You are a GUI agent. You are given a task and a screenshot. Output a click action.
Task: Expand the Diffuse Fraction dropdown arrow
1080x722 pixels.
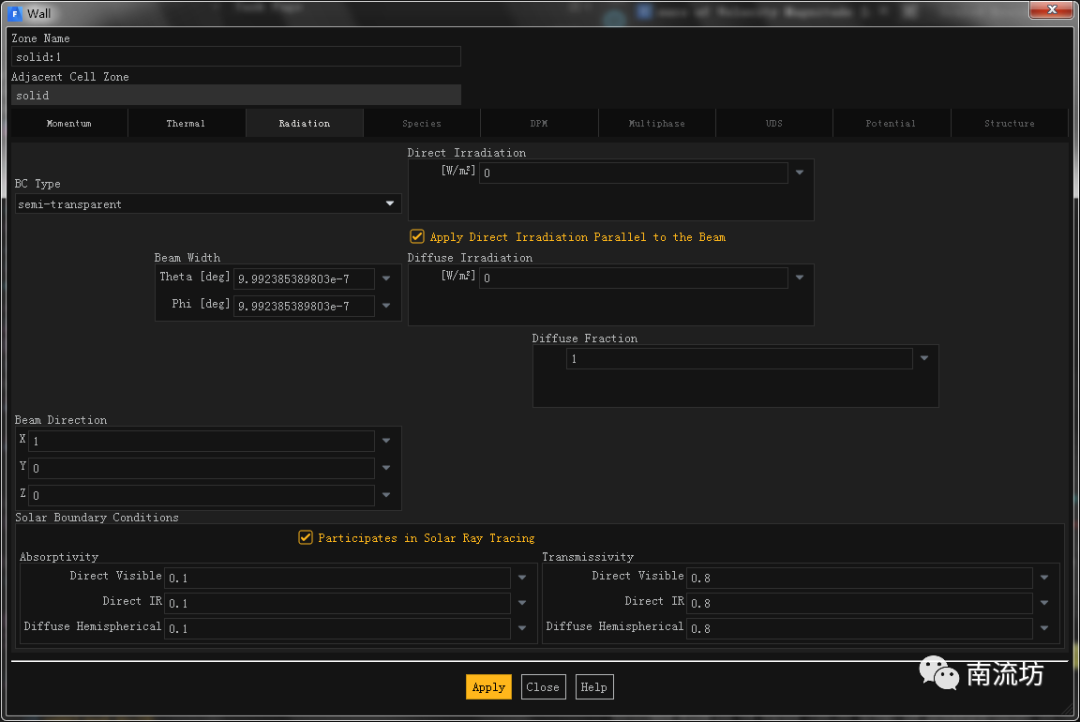pos(924,358)
